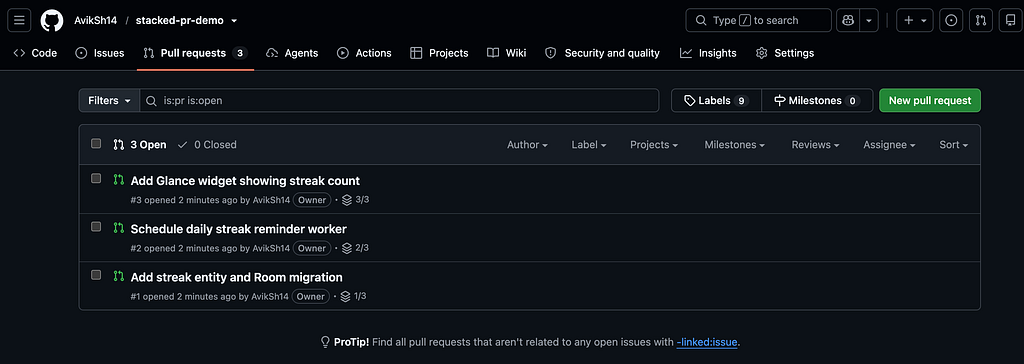The height and width of the screenshot is (364, 1024).
Task: Check the Room migration PR checkbox
Action: (x=96, y=275)
